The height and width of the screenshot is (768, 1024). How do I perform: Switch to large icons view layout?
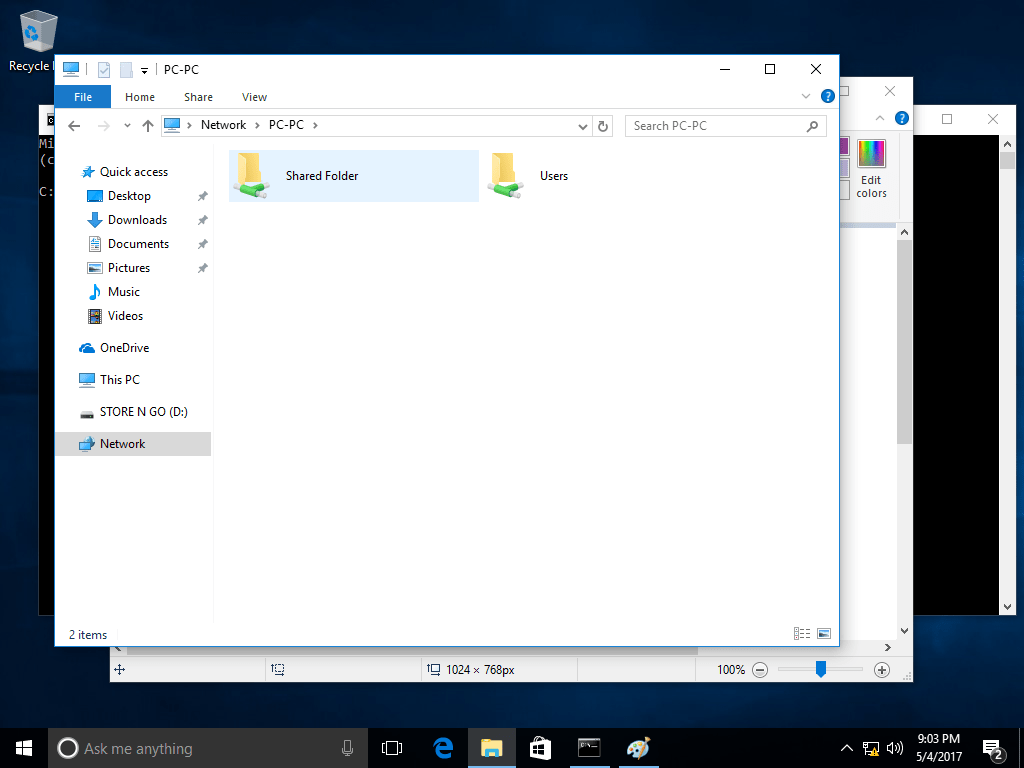[824, 633]
